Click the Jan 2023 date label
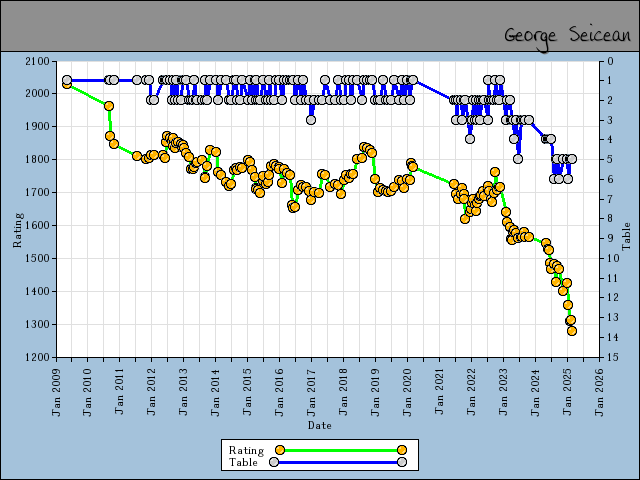This screenshot has height=480, width=640. pyautogui.click(x=503, y=393)
